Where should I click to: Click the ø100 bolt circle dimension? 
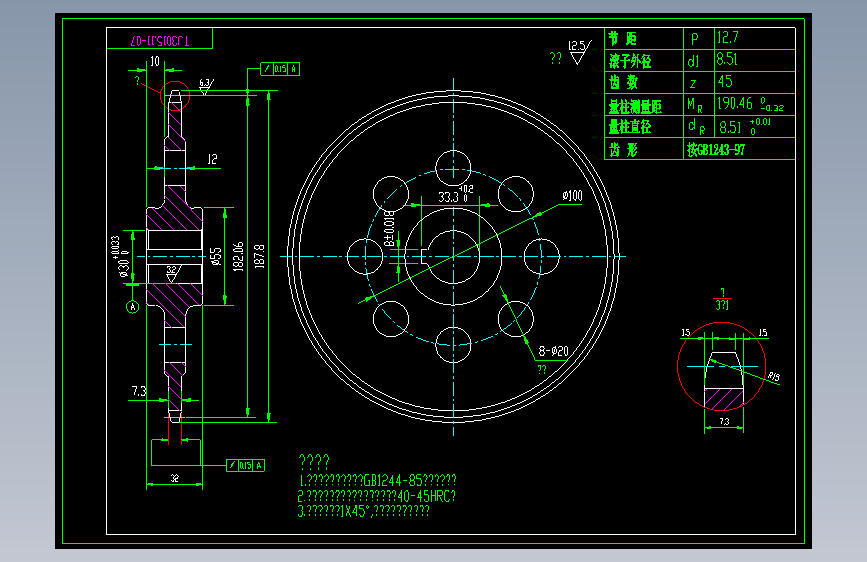pos(572,196)
